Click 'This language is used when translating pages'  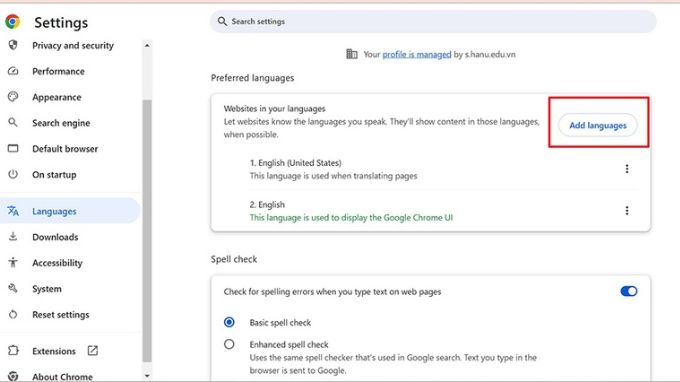click(333, 176)
